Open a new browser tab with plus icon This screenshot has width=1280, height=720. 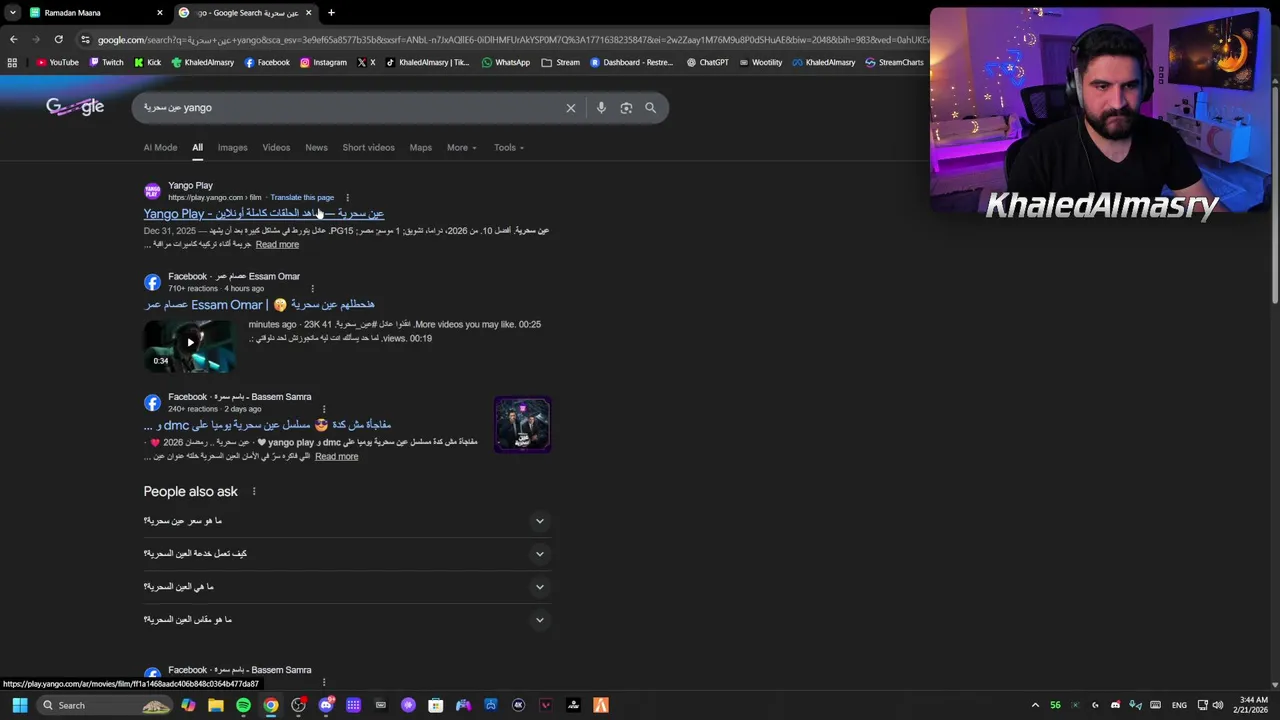pos(331,13)
